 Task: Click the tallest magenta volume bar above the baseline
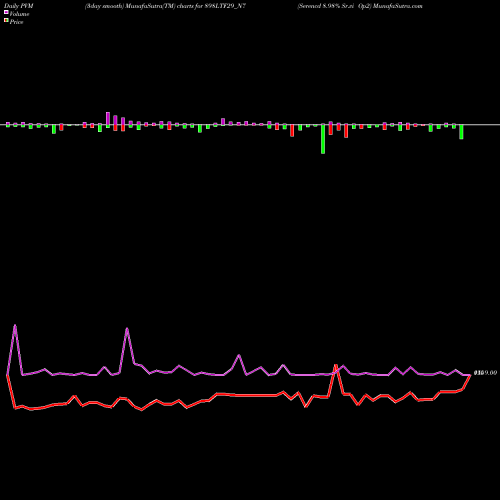click(108, 118)
